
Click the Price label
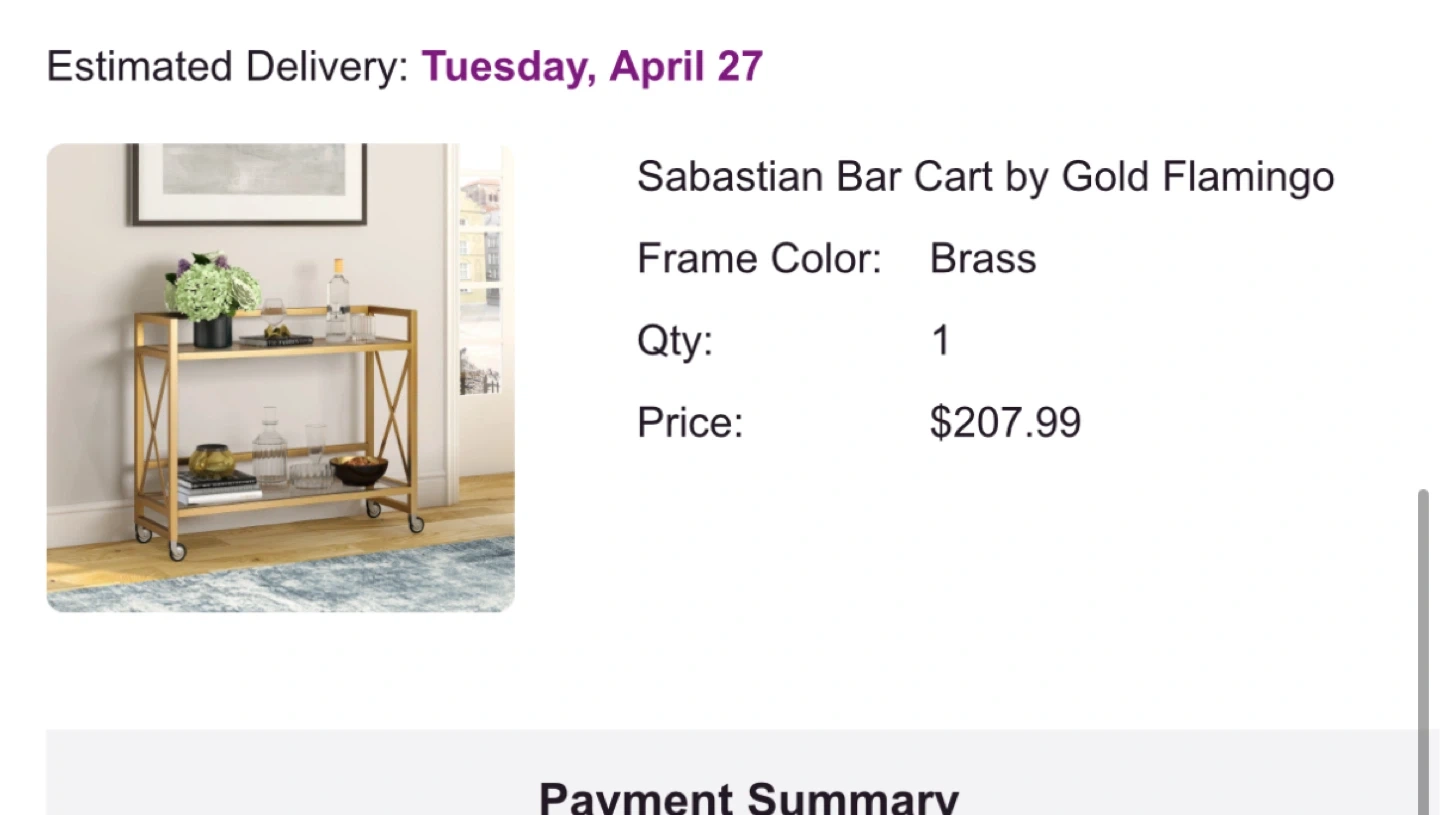tap(690, 423)
